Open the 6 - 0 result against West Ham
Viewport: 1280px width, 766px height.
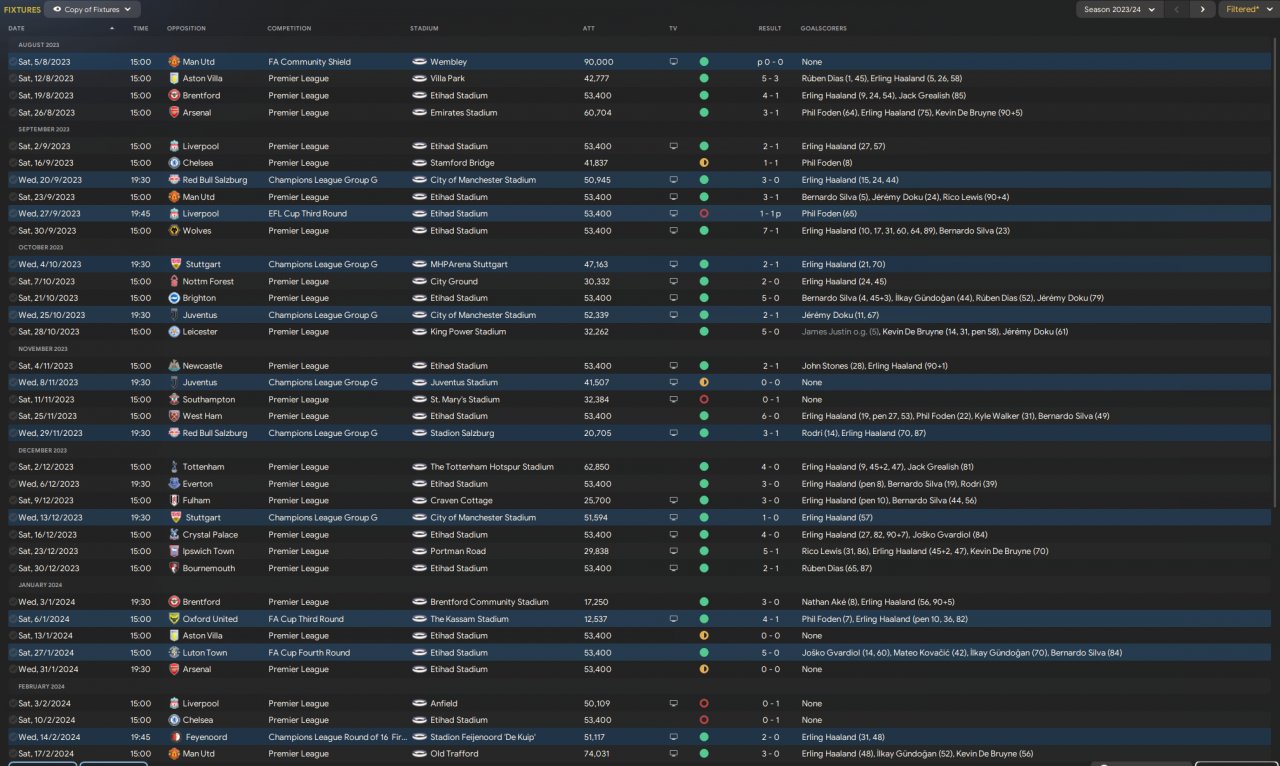pyautogui.click(x=770, y=416)
